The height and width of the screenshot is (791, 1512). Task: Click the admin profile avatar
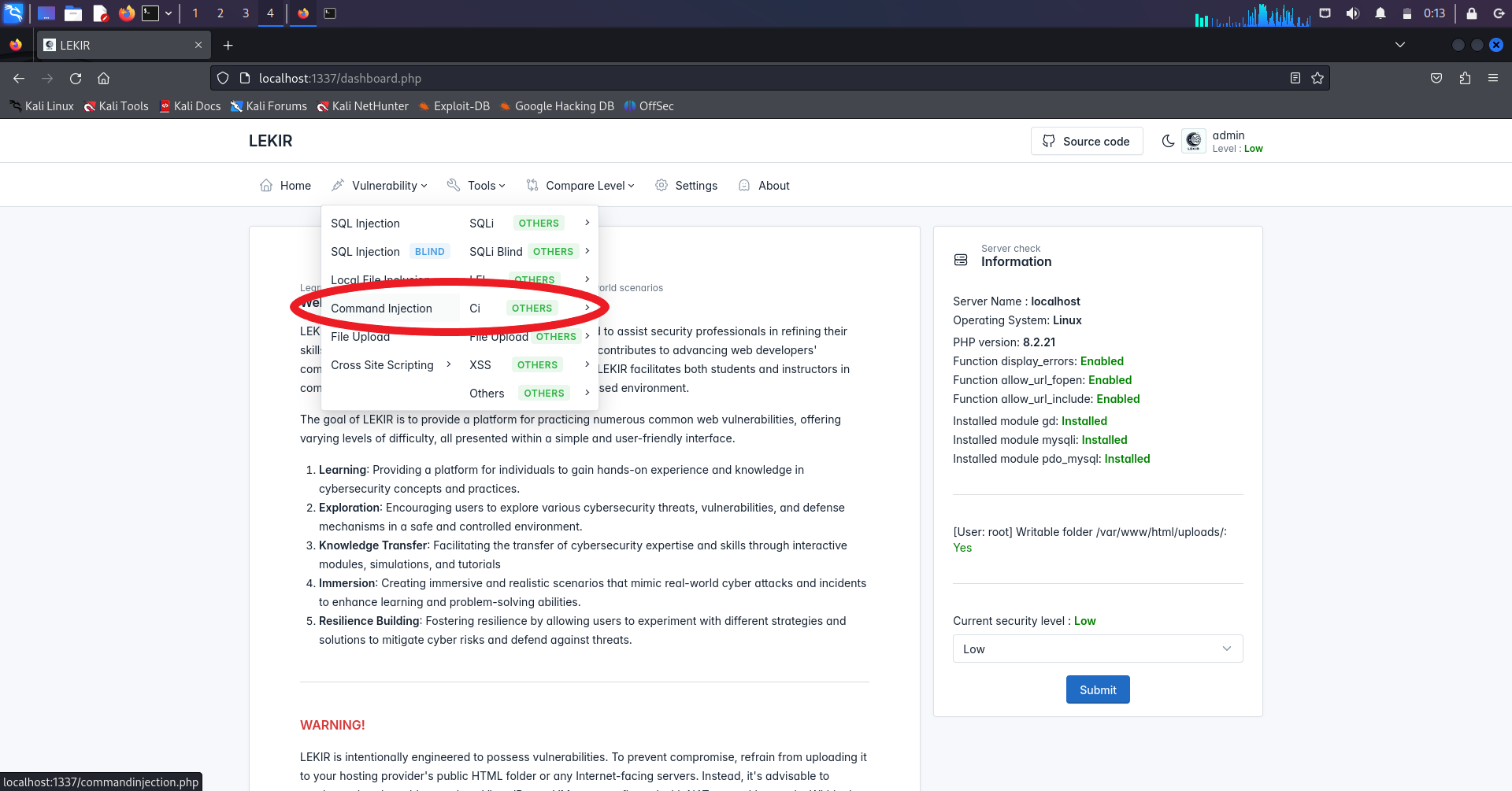click(x=1193, y=141)
